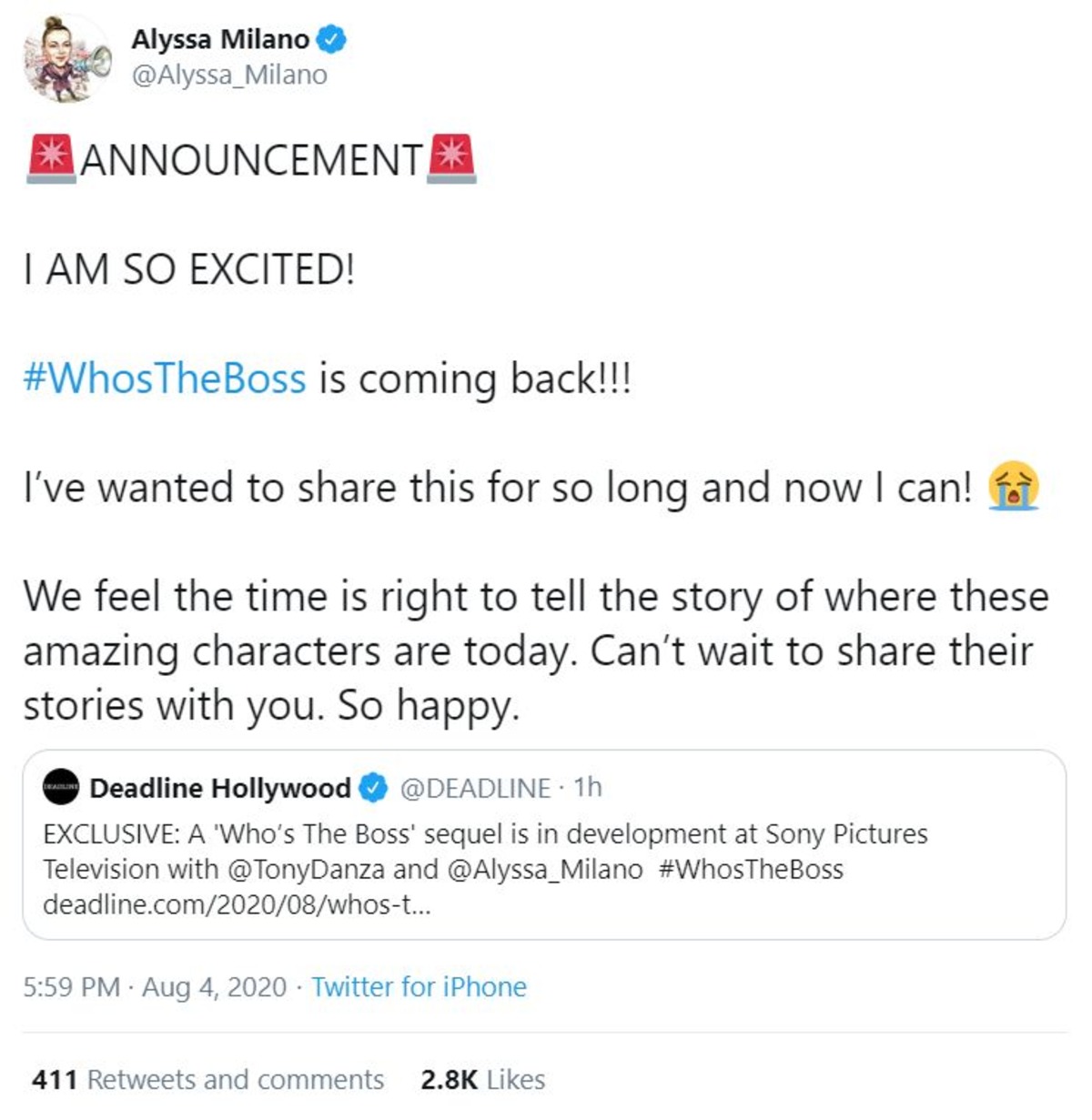Screen dimensions: 1092x1120
Task: Click the siren emoji after ANNOUNCEMENT
Action: coord(452,159)
